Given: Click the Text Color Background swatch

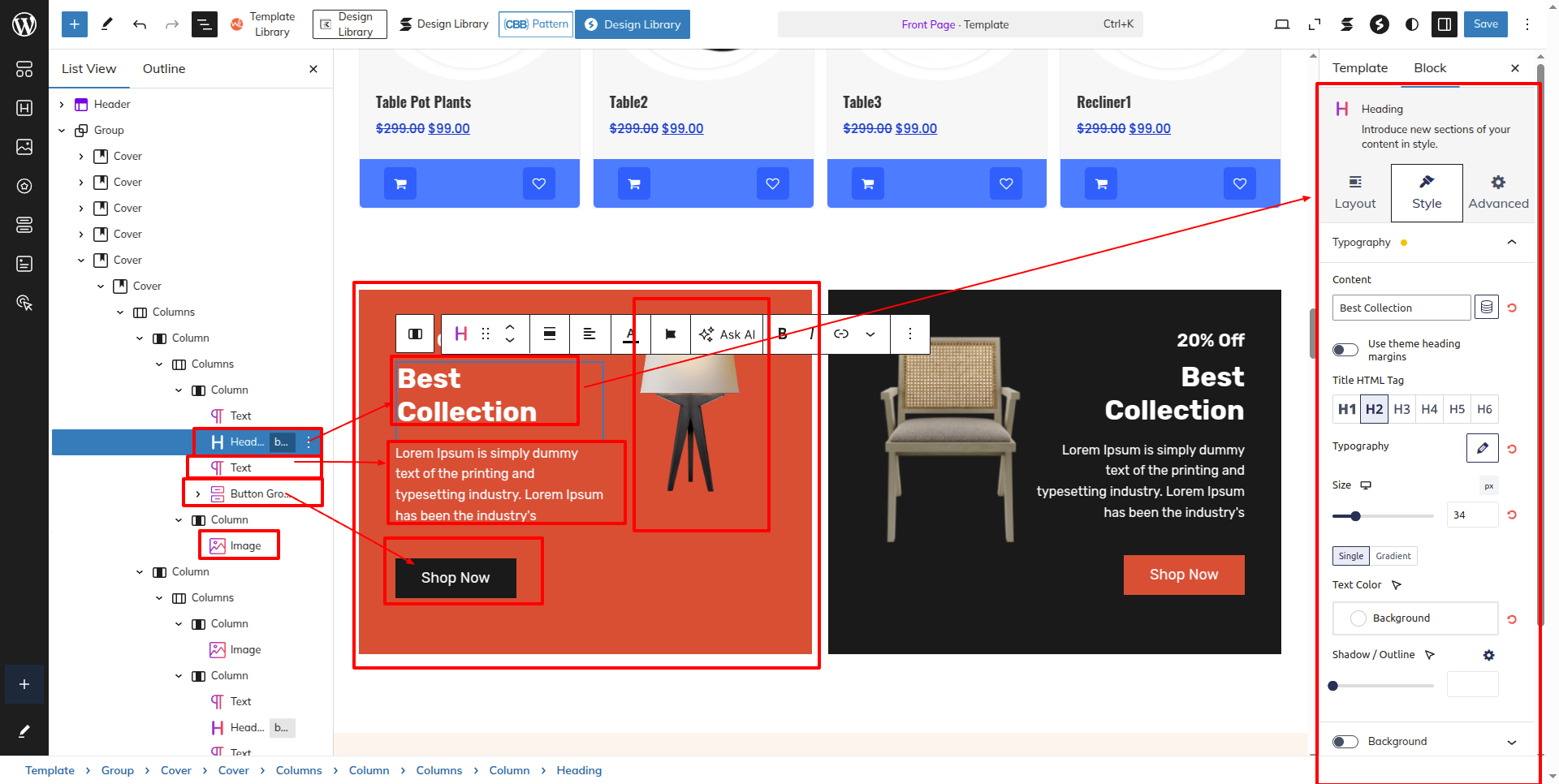Looking at the screenshot, I should coord(1415,618).
